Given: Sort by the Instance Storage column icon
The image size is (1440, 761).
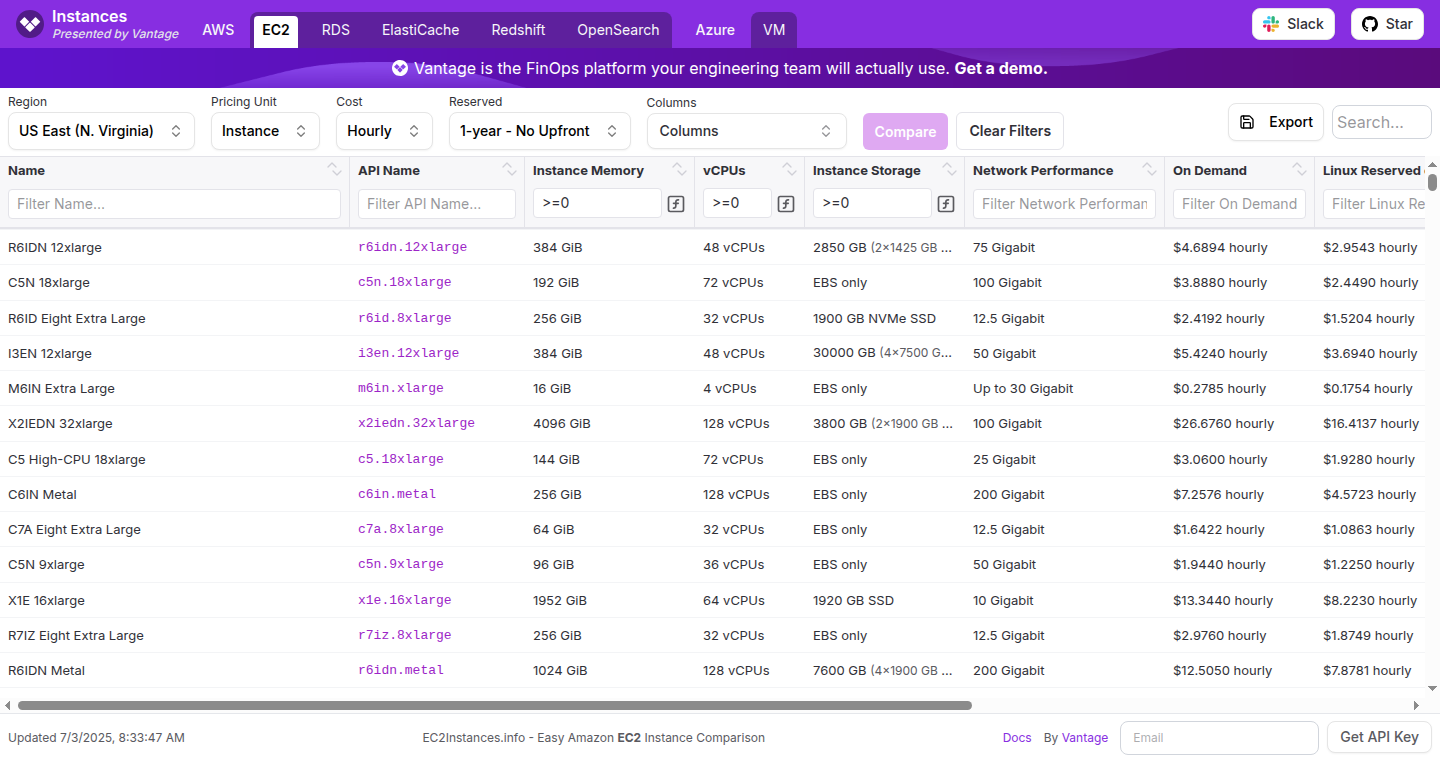Looking at the screenshot, I should tap(950, 170).
